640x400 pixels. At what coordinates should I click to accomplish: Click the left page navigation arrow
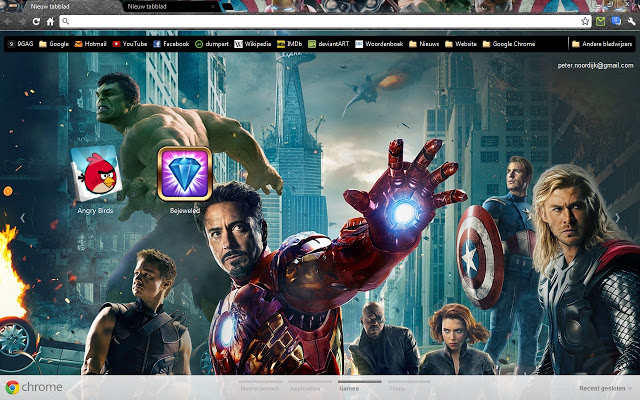click(22, 217)
